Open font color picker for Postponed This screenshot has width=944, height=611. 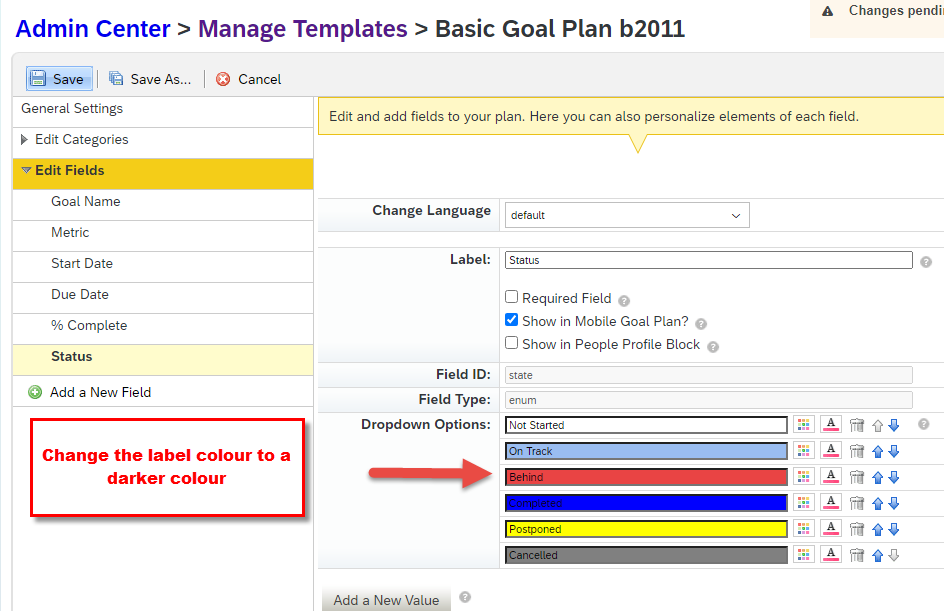coord(831,529)
